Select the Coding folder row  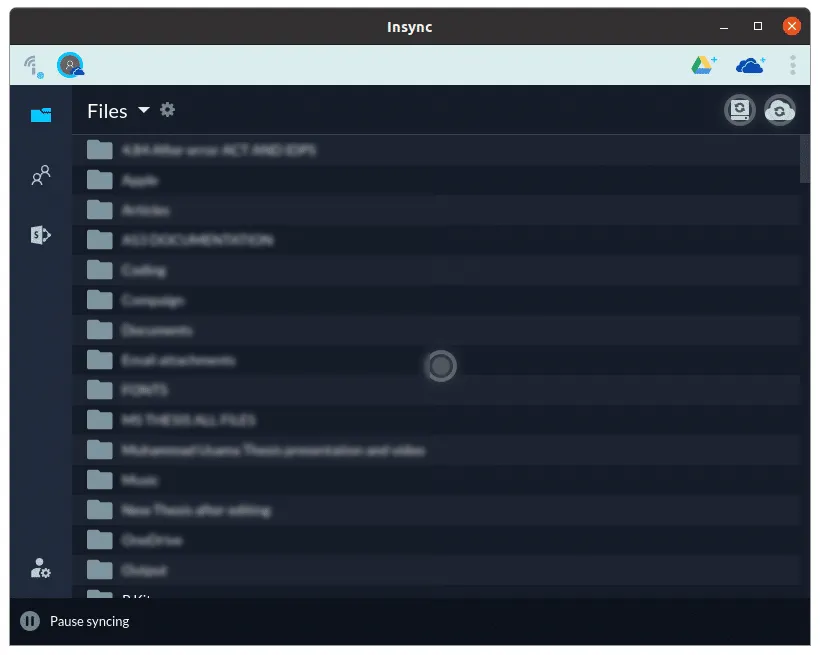pos(436,270)
